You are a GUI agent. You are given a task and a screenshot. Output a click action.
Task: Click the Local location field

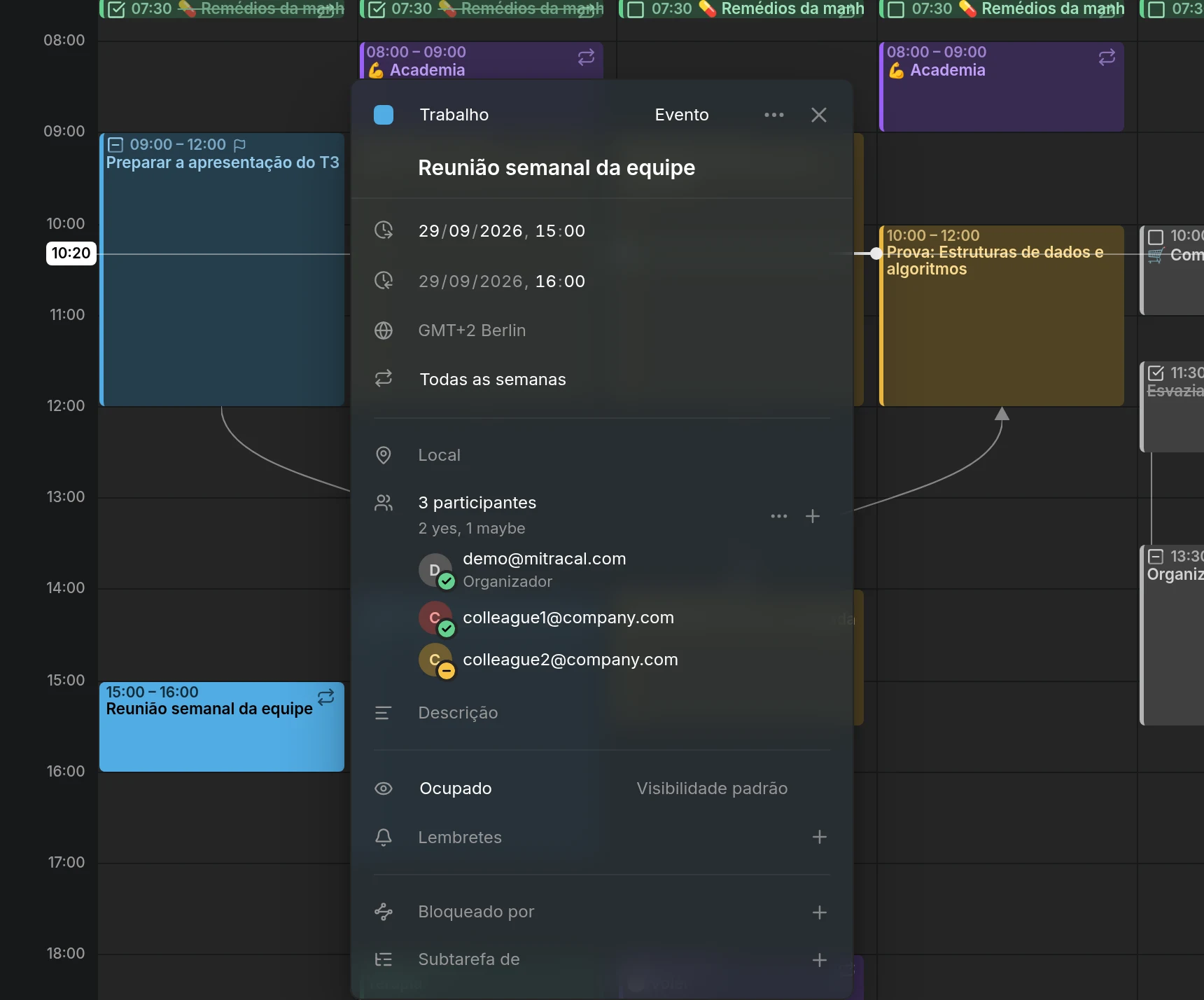[x=440, y=455]
